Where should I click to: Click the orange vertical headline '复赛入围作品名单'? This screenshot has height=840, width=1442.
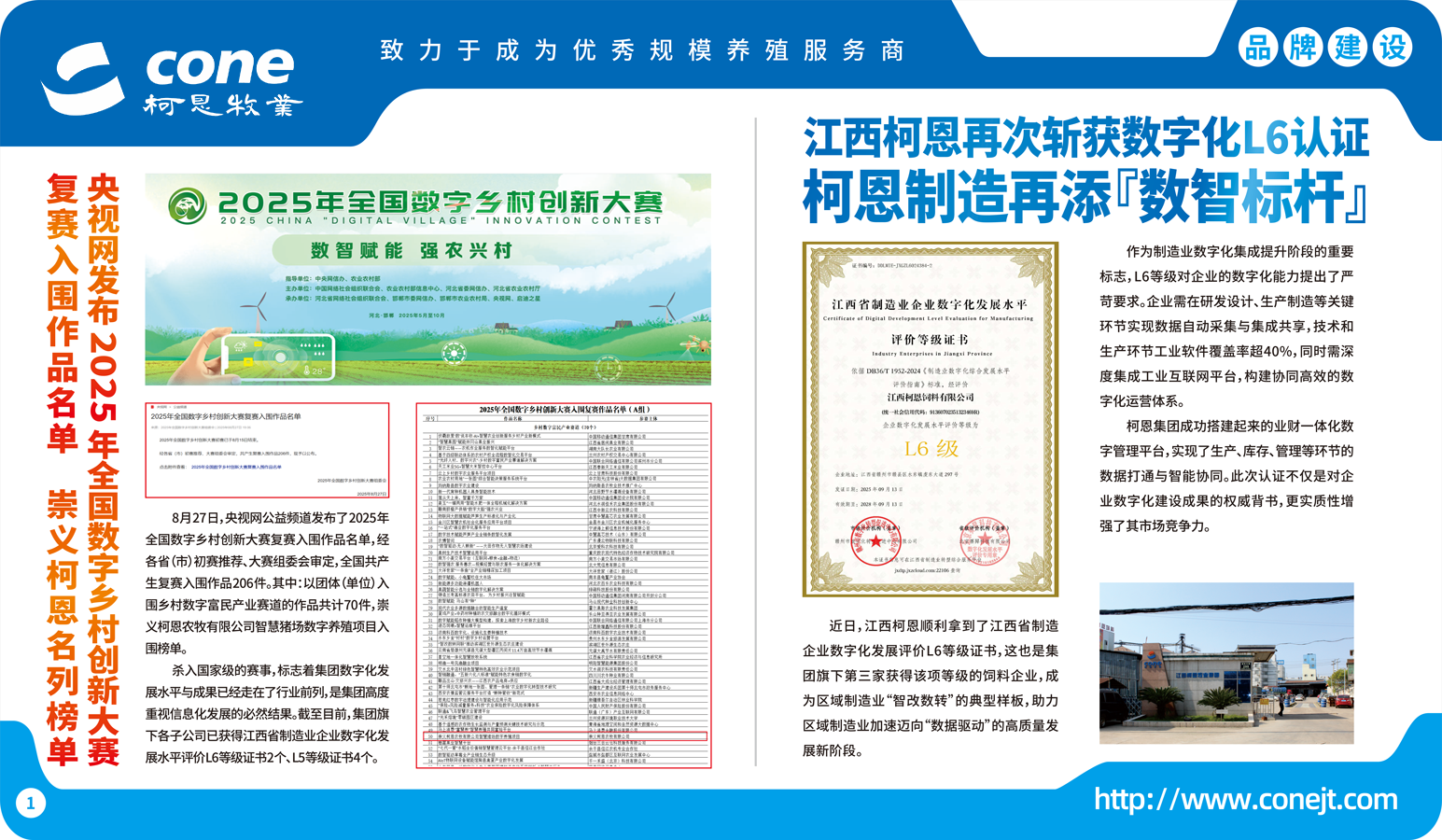tap(63, 314)
